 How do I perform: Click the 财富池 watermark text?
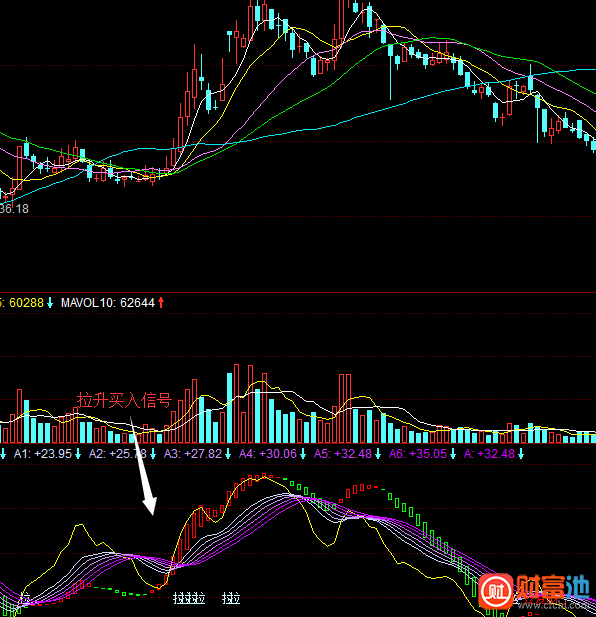point(553,587)
